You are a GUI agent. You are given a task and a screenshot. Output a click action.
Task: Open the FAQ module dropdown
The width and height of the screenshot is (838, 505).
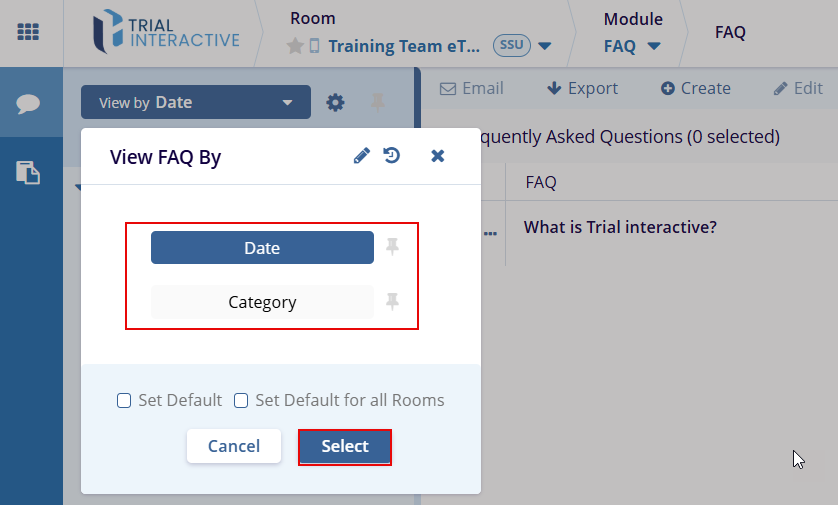click(x=653, y=46)
